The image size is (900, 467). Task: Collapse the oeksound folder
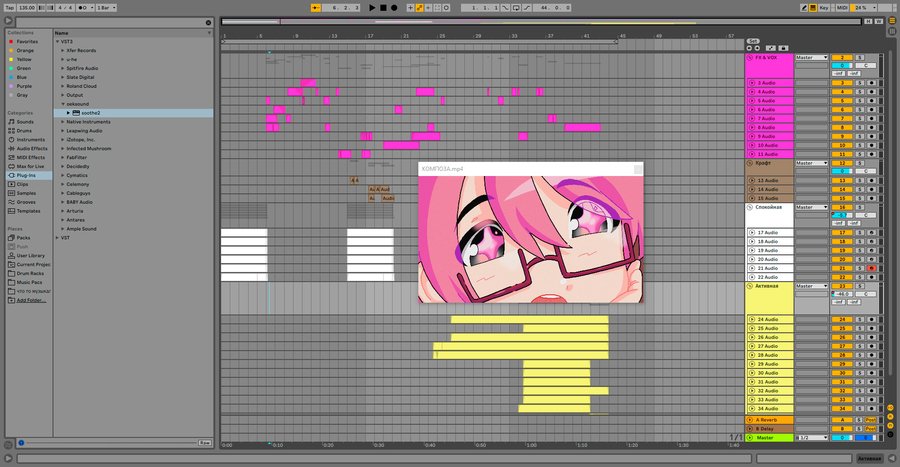[x=63, y=104]
